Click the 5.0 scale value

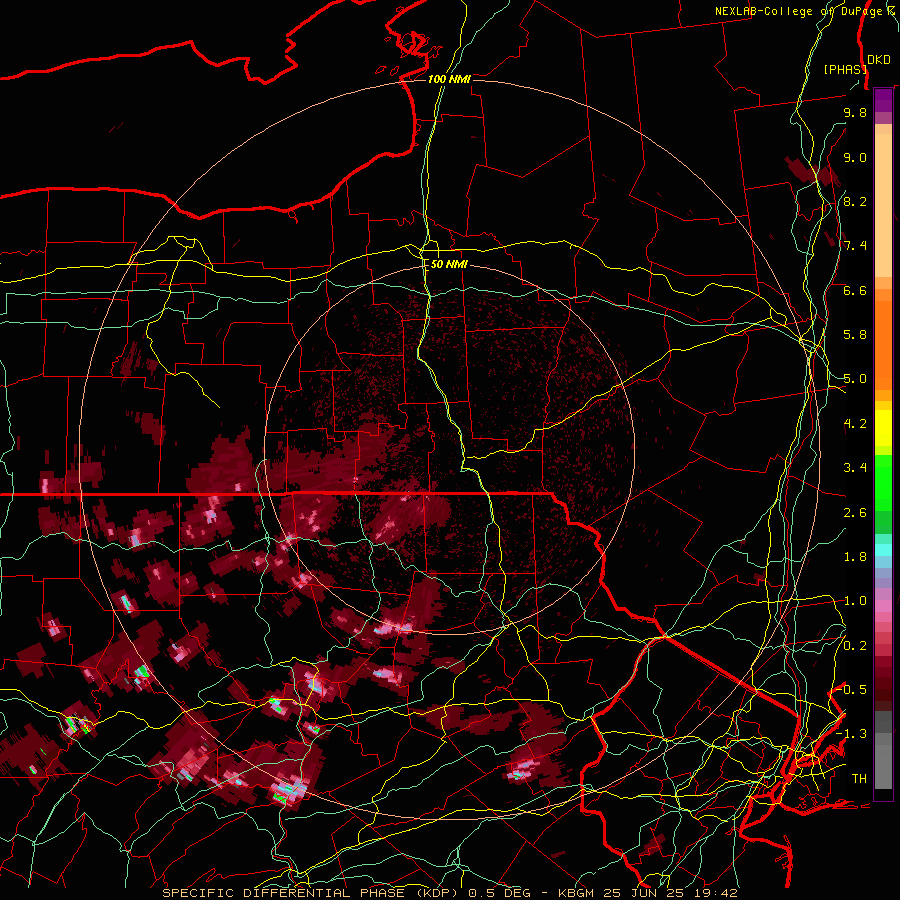855,379
